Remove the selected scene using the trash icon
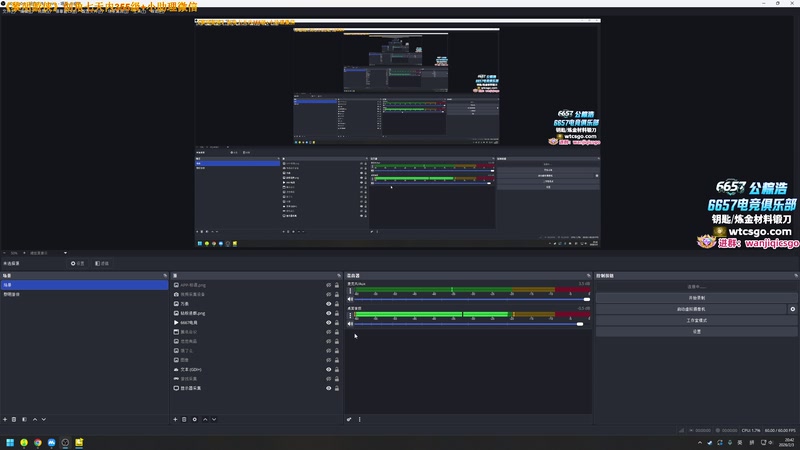This screenshot has width=800, height=450. [14, 419]
